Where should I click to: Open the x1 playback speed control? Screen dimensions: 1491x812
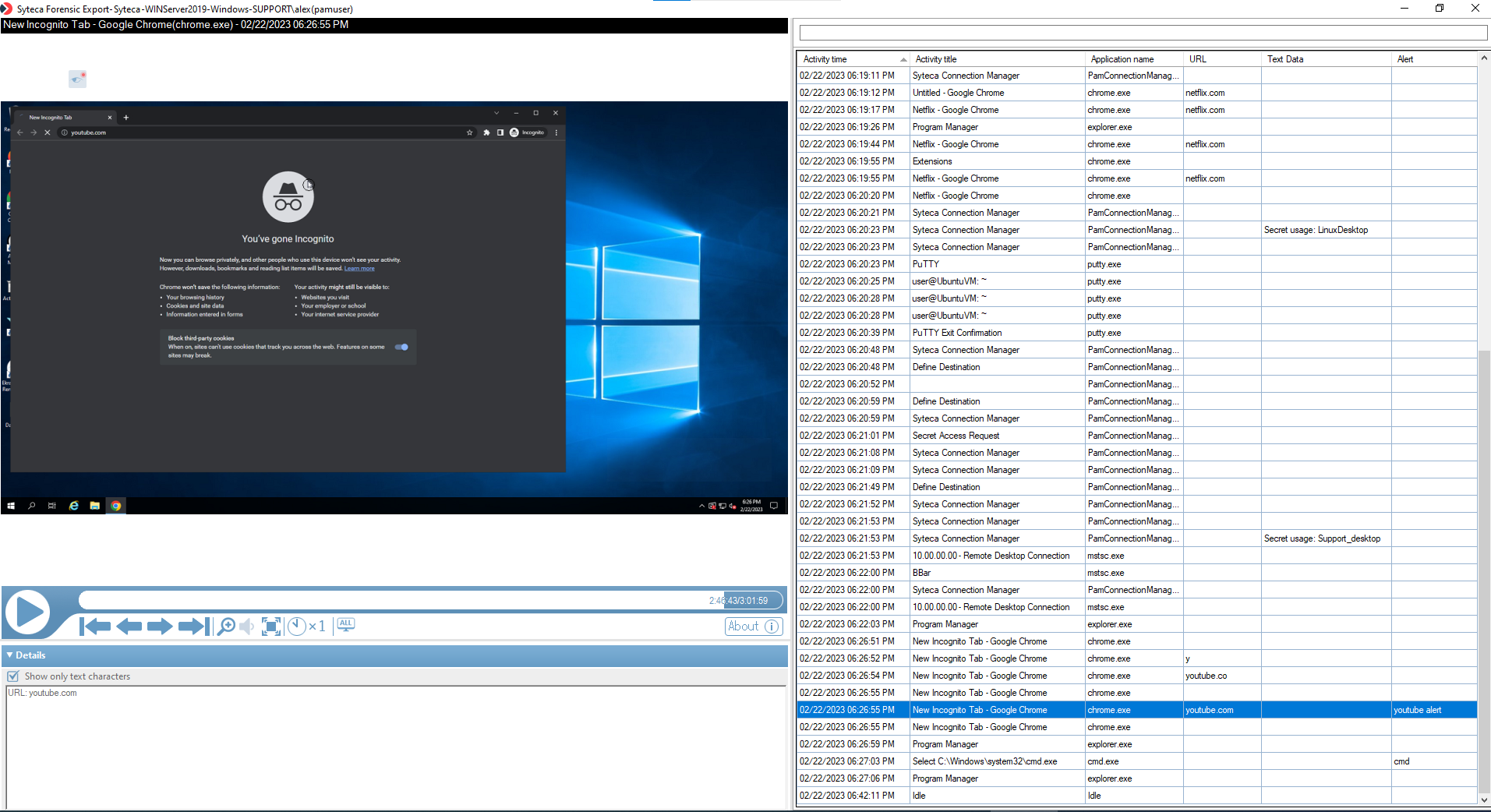click(306, 627)
